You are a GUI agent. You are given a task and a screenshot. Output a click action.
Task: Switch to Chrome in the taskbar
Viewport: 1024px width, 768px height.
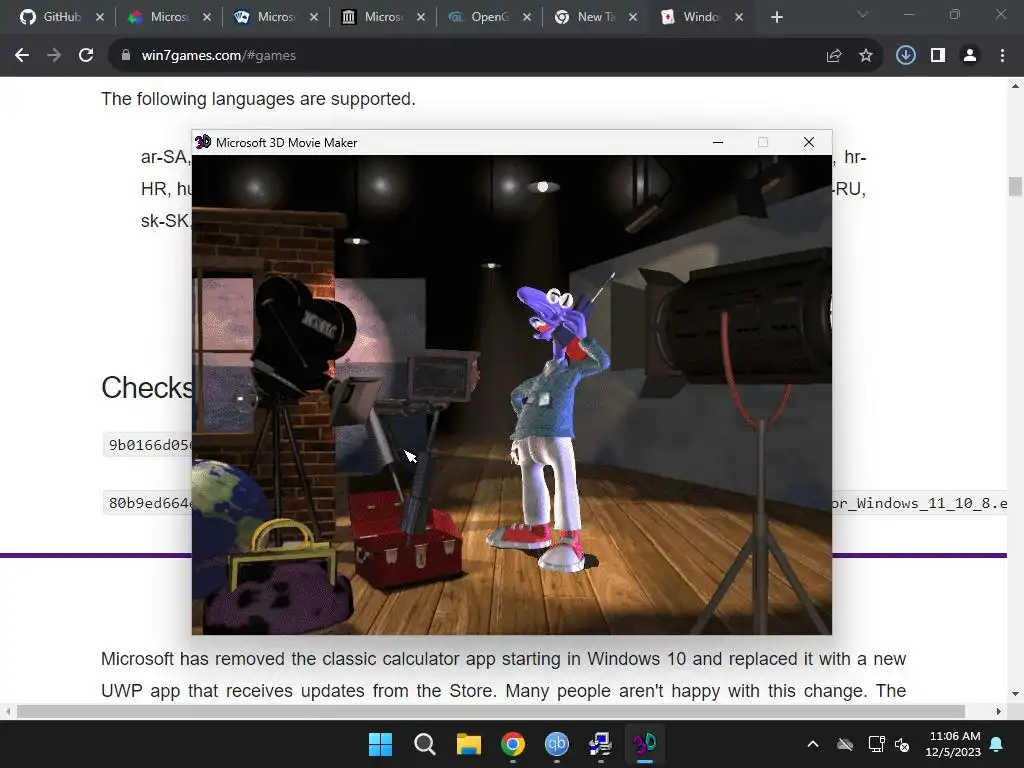pyautogui.click(x=513, y=744)
